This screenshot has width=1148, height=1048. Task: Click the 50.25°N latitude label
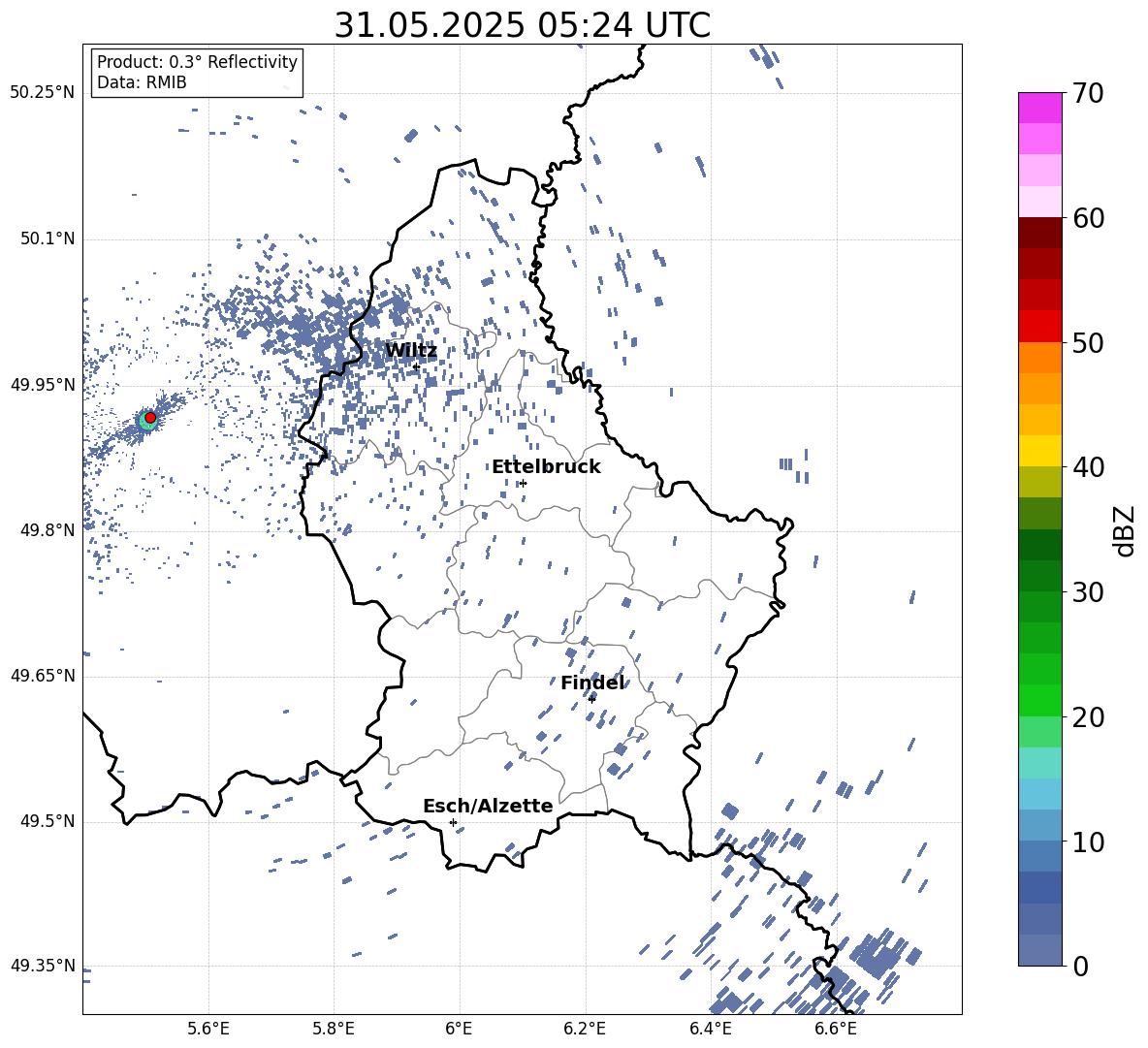click(x=43, y=93)
